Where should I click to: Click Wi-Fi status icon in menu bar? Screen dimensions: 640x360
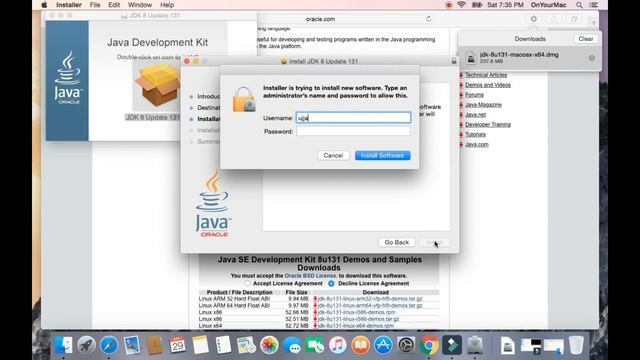pos(461,5)
